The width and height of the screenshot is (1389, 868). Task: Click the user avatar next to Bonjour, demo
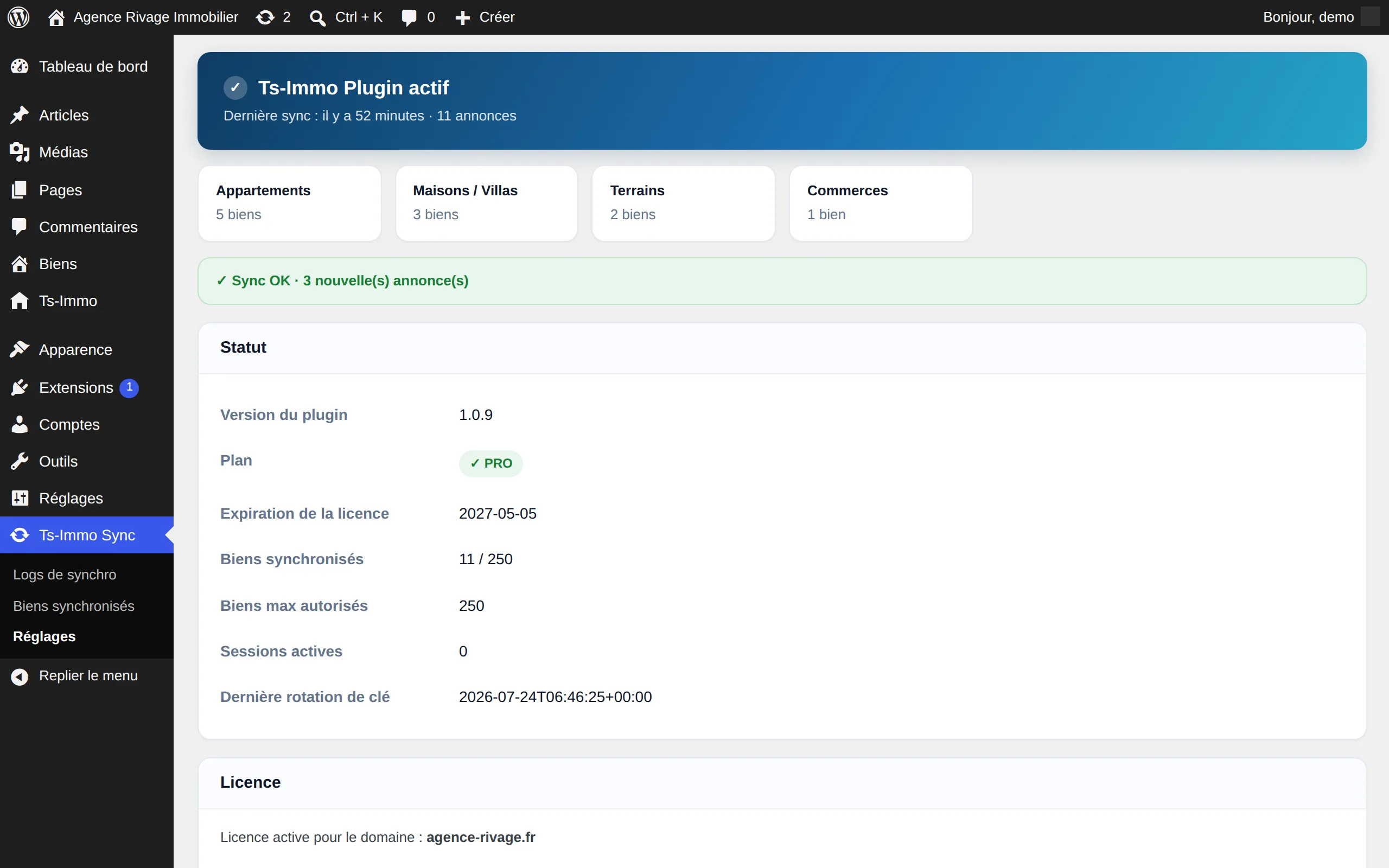click(1370, 17)
